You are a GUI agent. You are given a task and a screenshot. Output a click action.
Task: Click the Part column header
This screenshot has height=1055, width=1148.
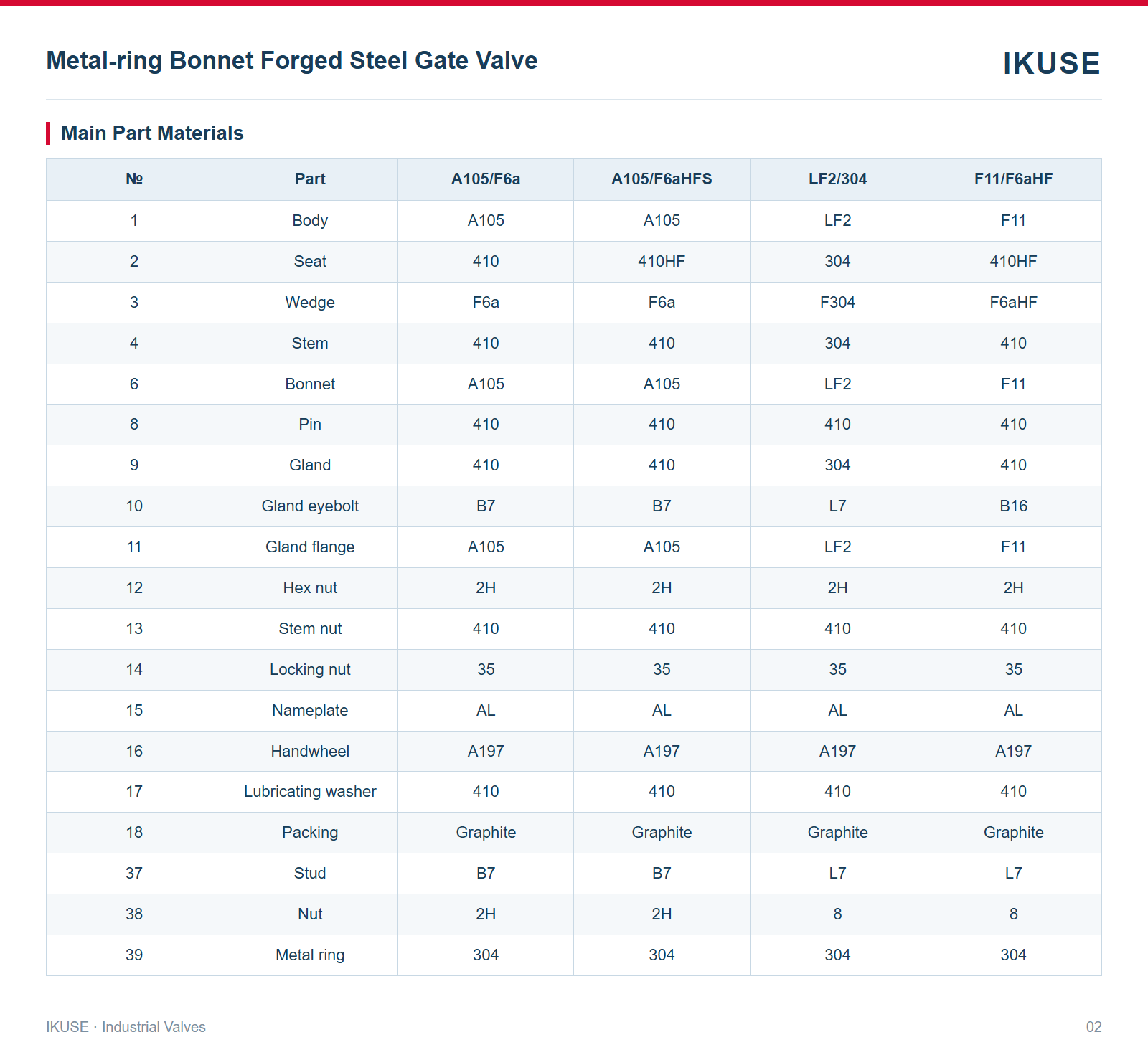[x=310, y=179]
